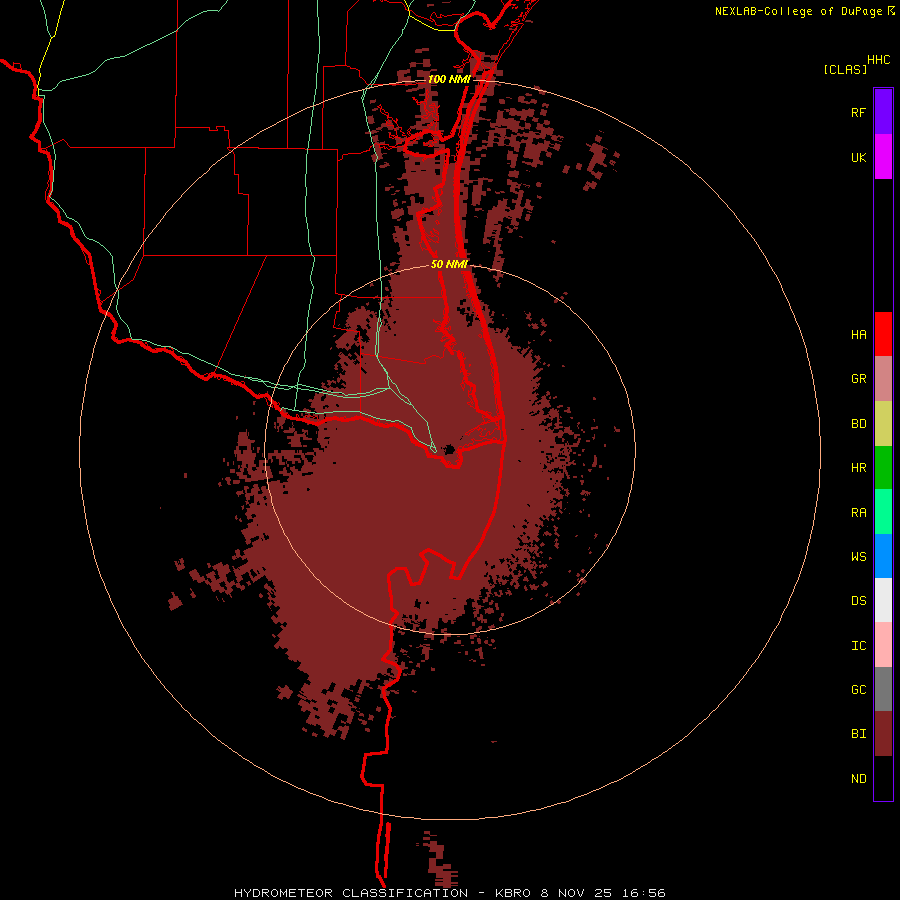Click the "ND" legend label
Screen dimensions: 900x900
(x=858, y=779)
